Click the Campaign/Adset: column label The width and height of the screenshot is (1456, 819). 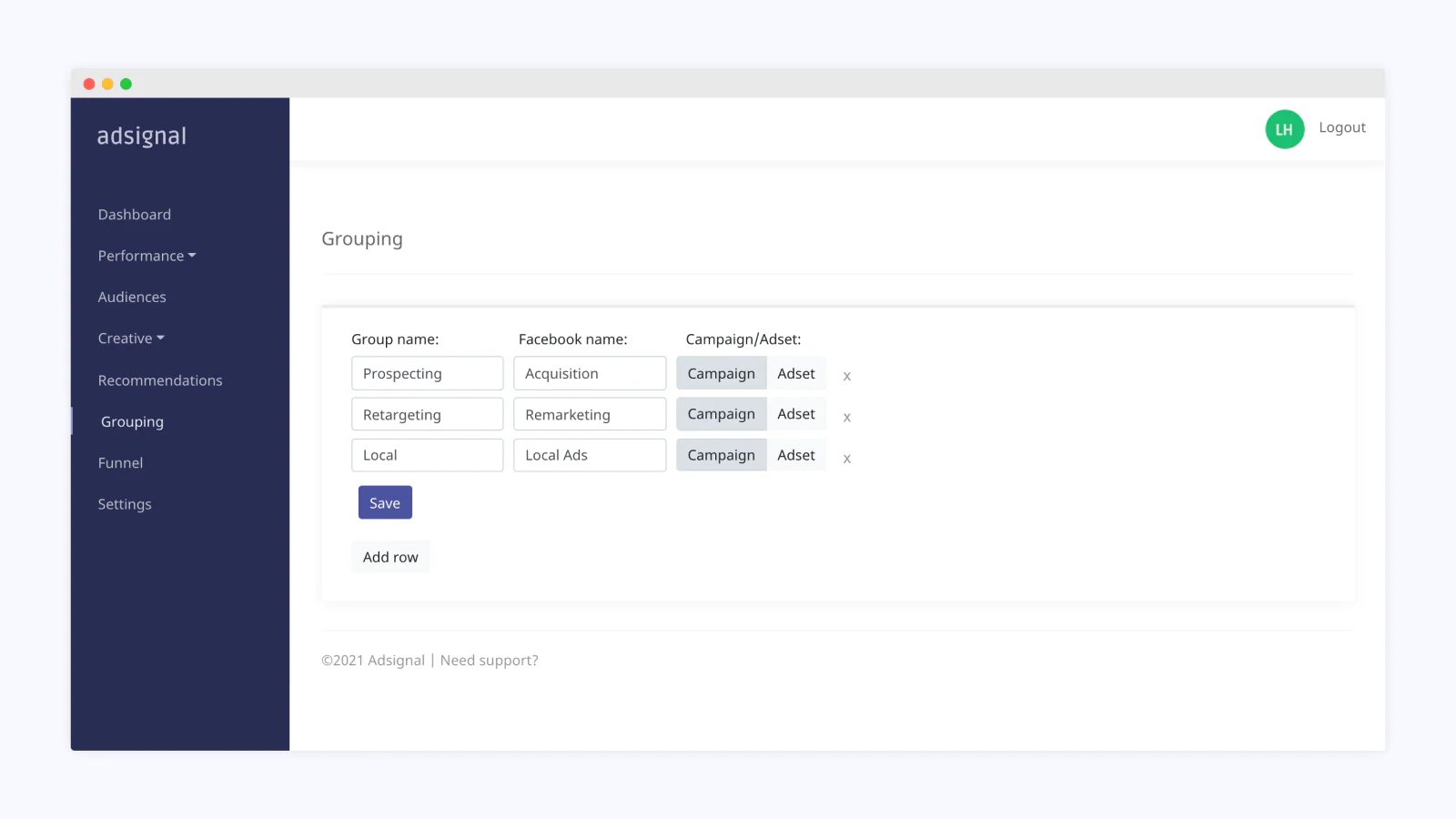[x=743, y=339]
